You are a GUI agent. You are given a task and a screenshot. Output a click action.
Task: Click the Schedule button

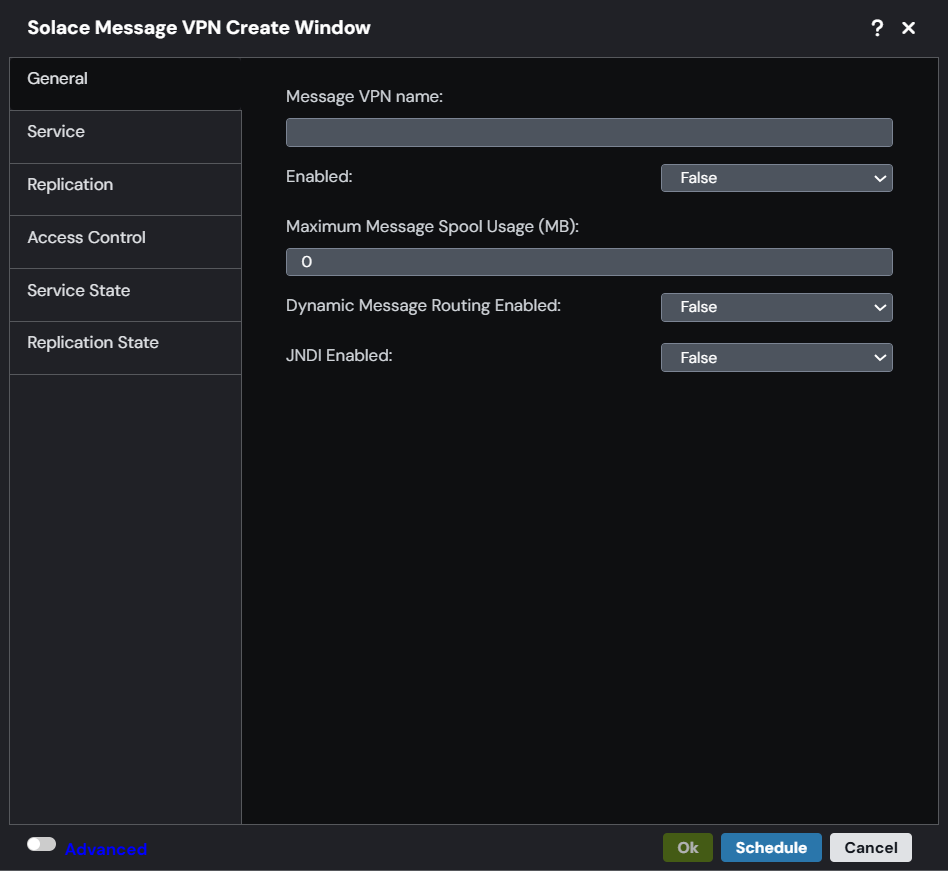click(x=771, y=847)
